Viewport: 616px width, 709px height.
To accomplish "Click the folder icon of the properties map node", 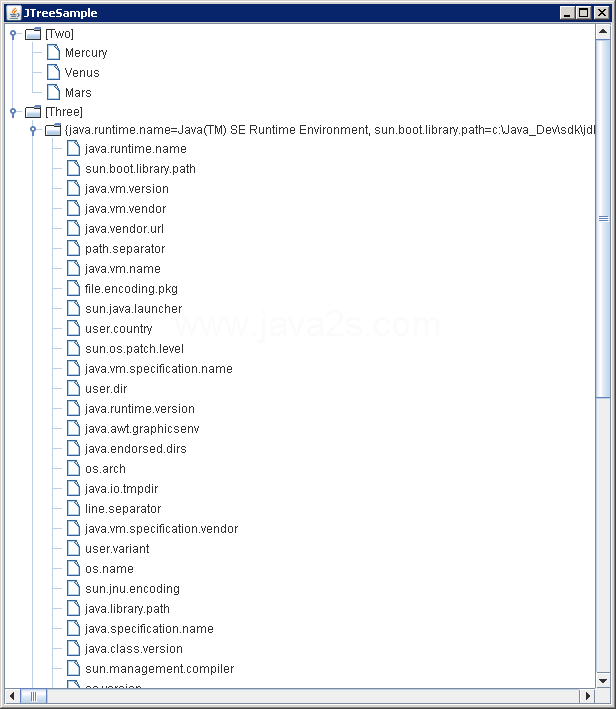I will tap(53, 130).
